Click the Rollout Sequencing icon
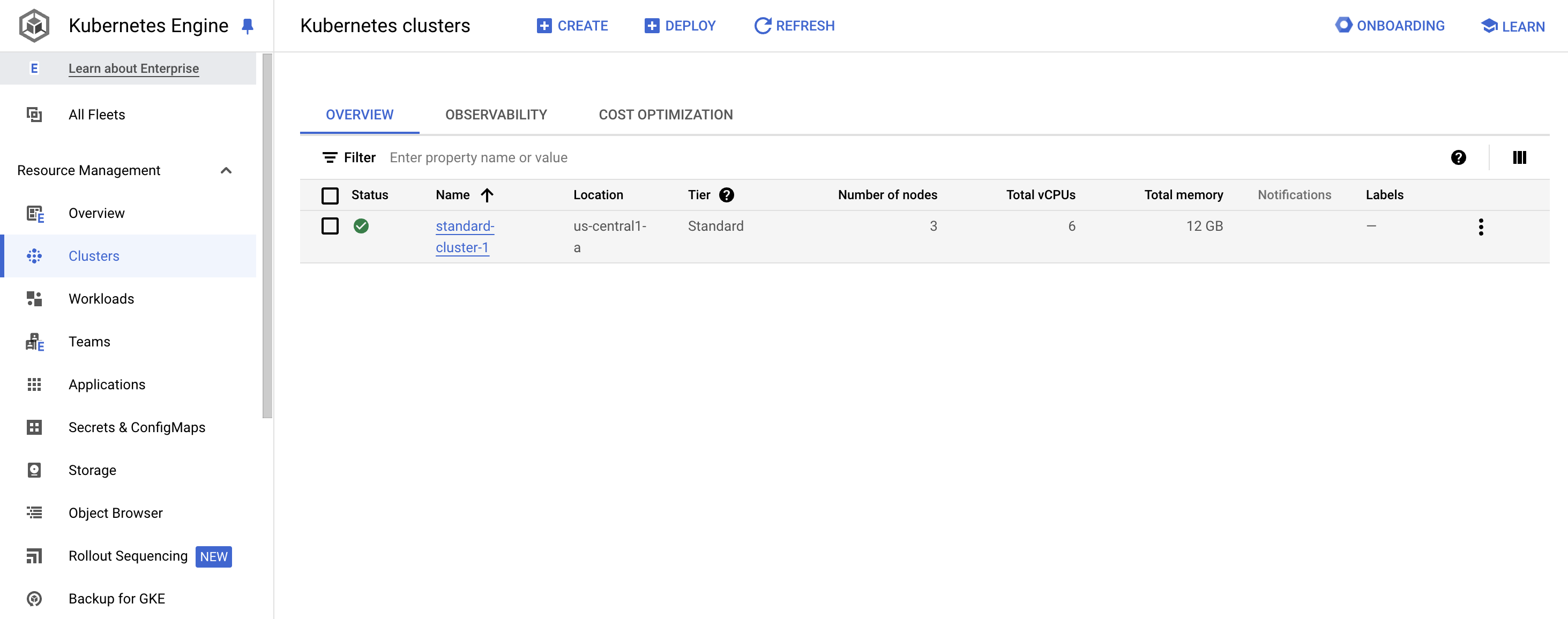The image size is (1568, 619). [x=34, y=556]
